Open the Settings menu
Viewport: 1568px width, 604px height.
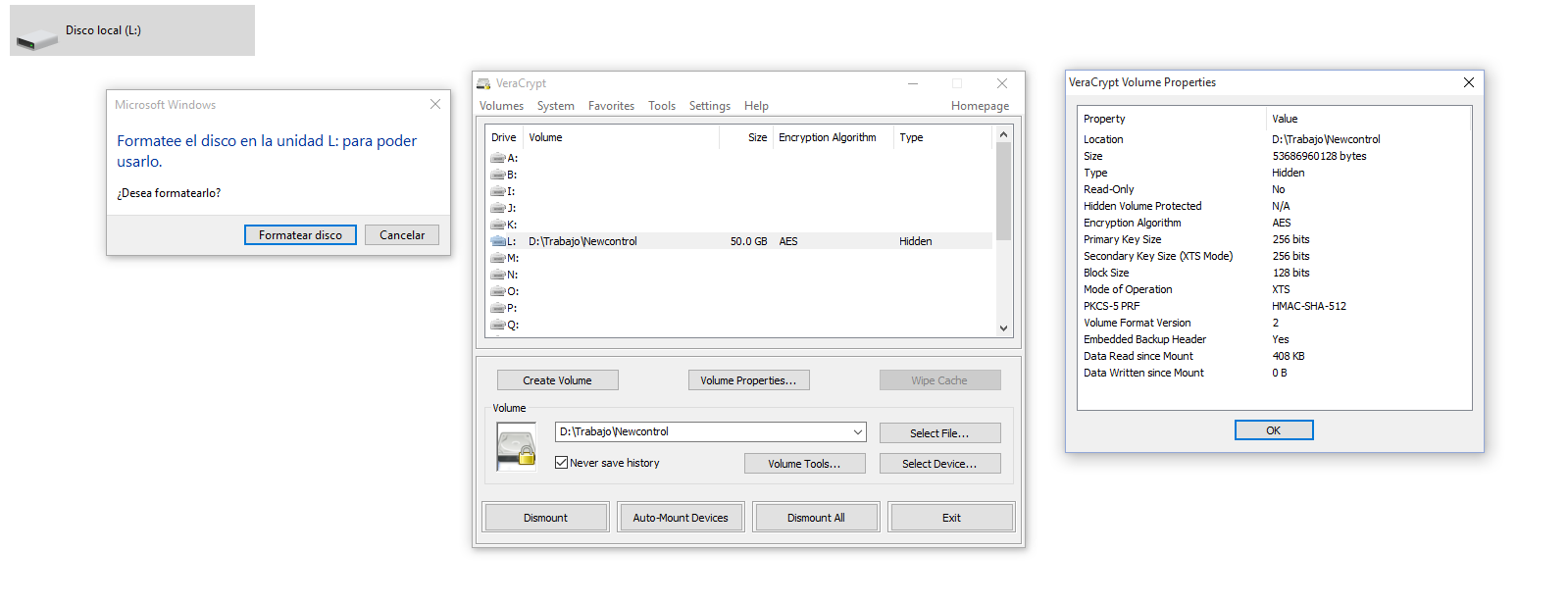[710, 106]
